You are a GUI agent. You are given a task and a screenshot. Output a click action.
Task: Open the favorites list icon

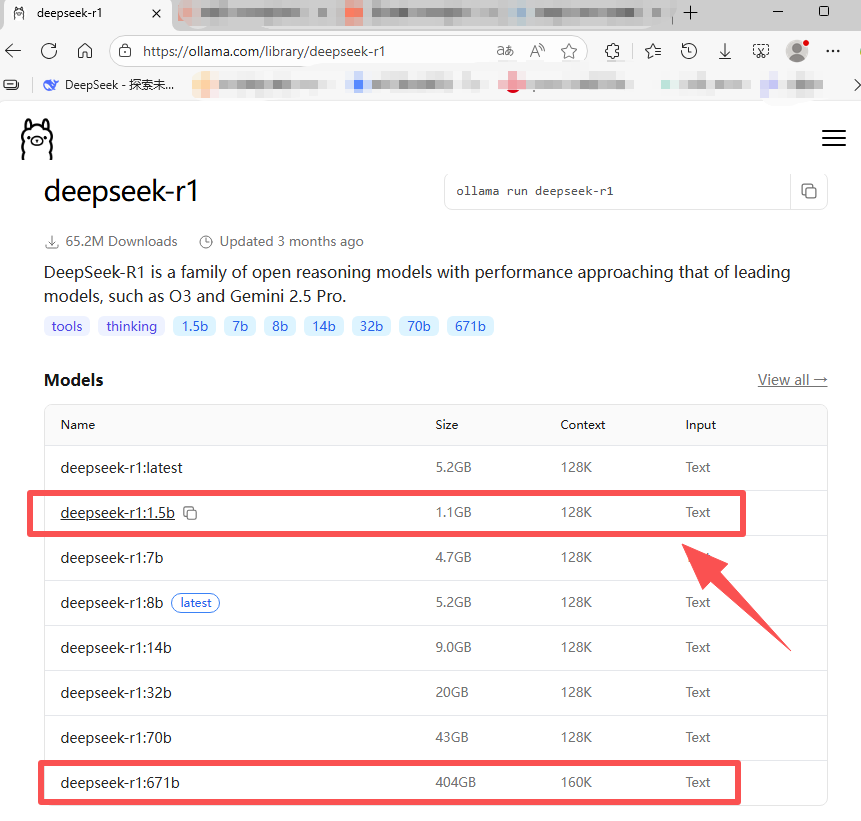(653, 51)
